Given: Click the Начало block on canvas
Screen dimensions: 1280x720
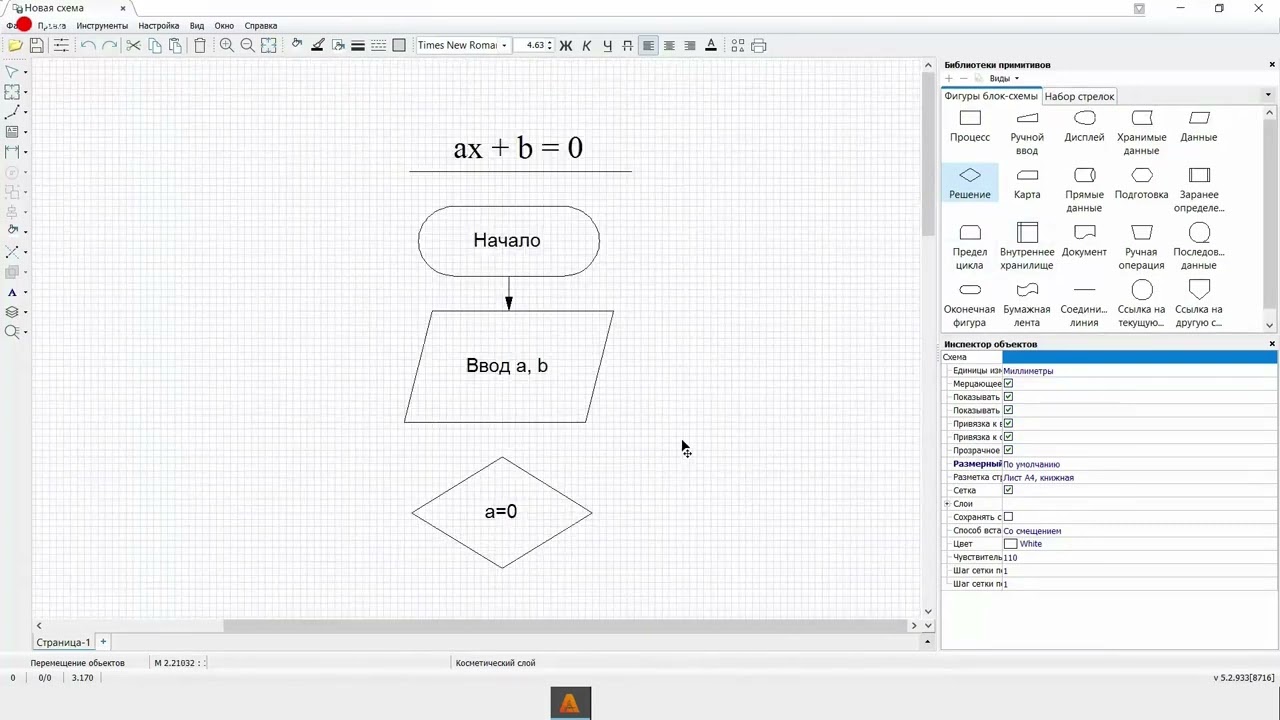Looking at the screenshot, I should (x=508, y=241).
